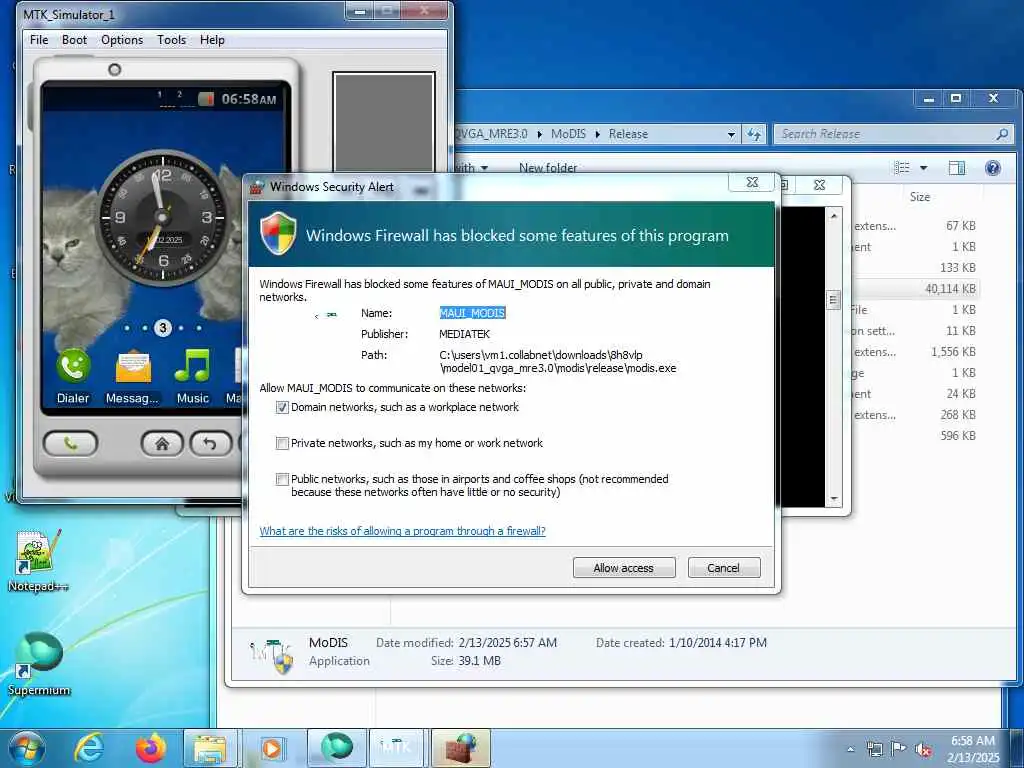Switch to Supermium taskbar button
This screenshot has width=1024, height=768.
click(x=337, y=748)
